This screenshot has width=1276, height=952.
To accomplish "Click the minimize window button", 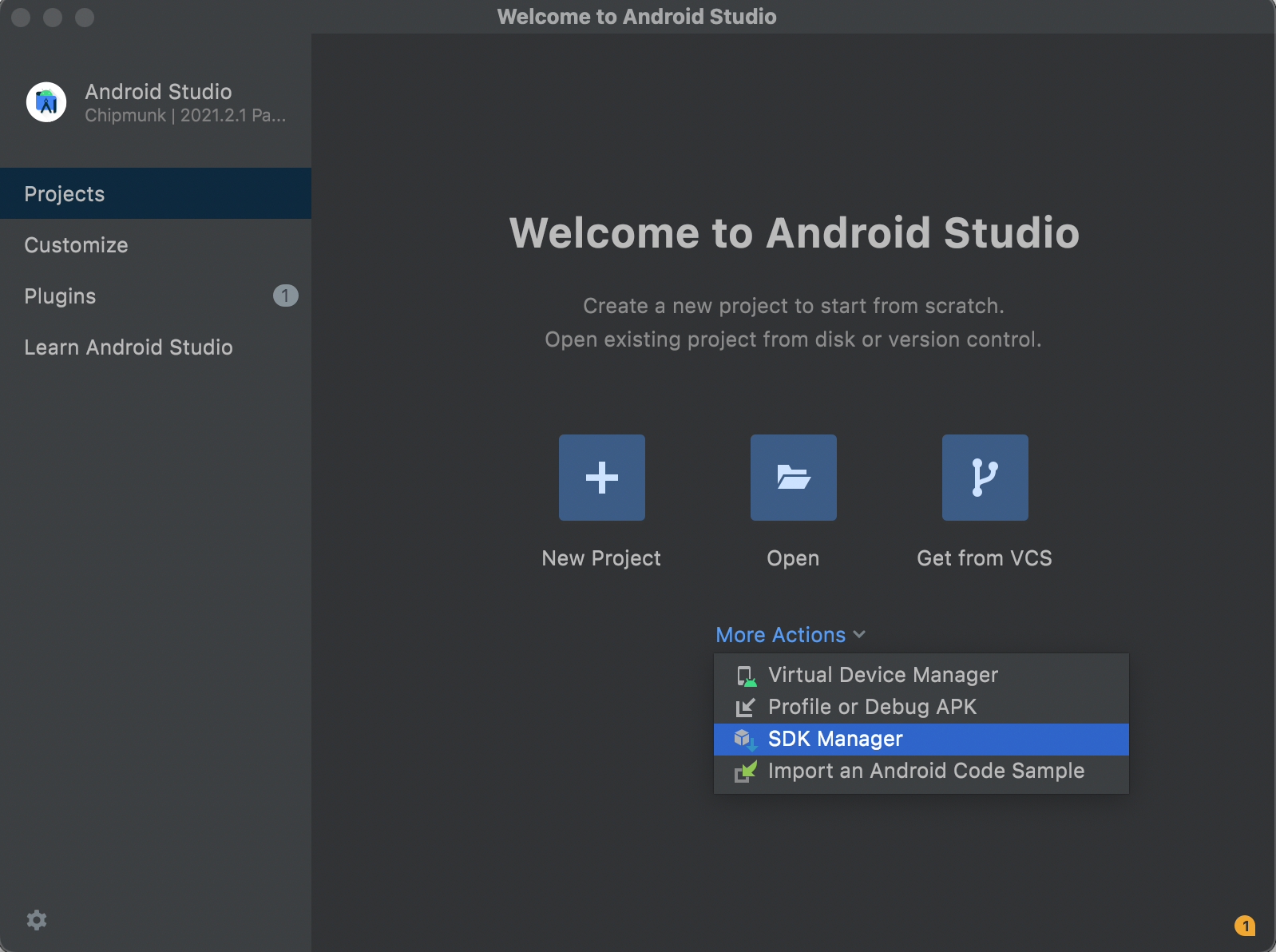I will coord(53,18).
